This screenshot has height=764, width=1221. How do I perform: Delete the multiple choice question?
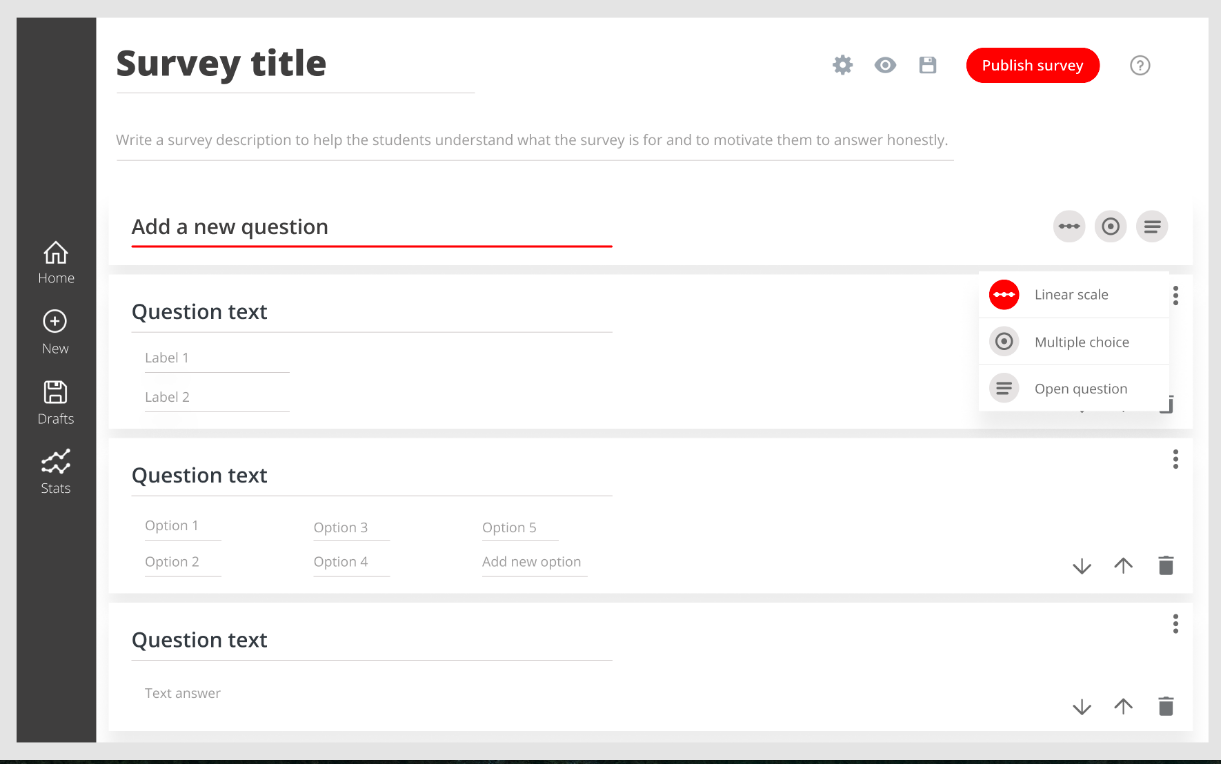tap(1165, 566)
